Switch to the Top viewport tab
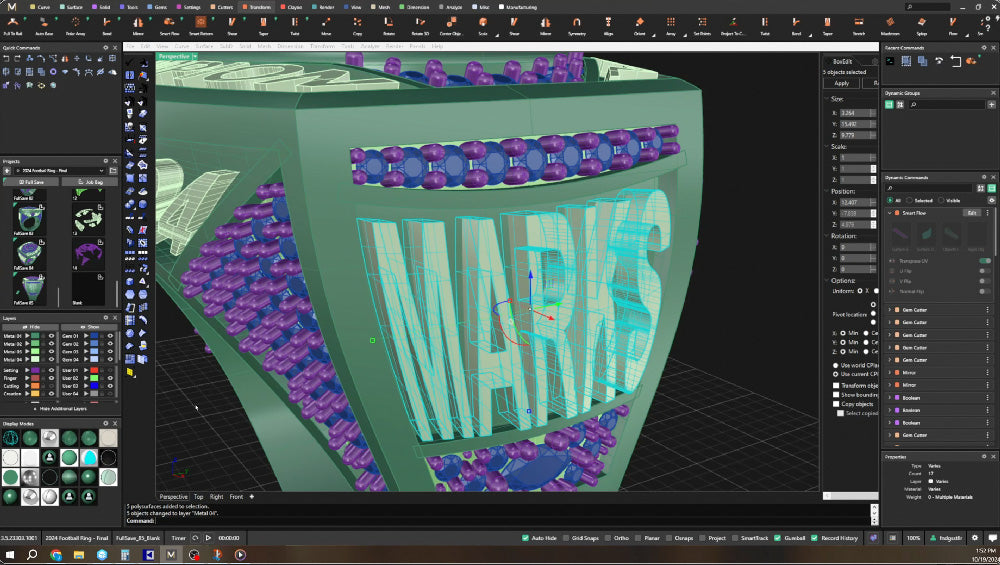 pyautogui.click(x=198, y=497)
